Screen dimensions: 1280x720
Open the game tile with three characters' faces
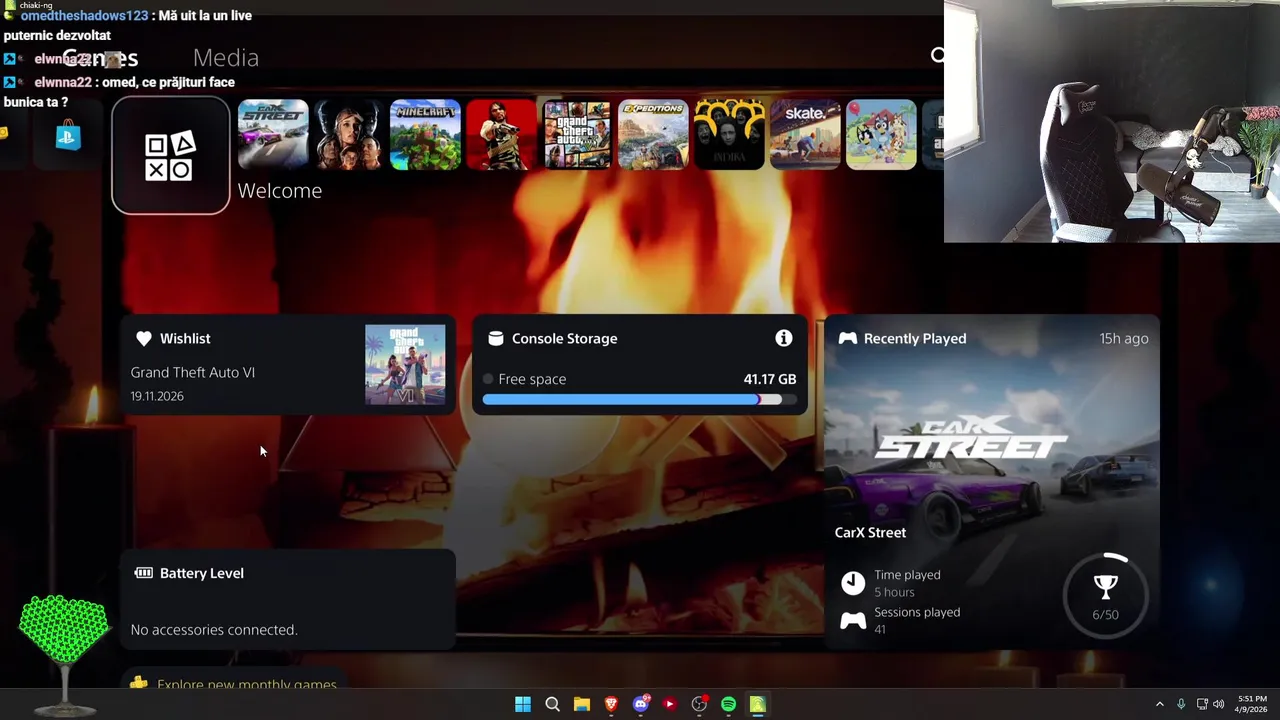349,134
